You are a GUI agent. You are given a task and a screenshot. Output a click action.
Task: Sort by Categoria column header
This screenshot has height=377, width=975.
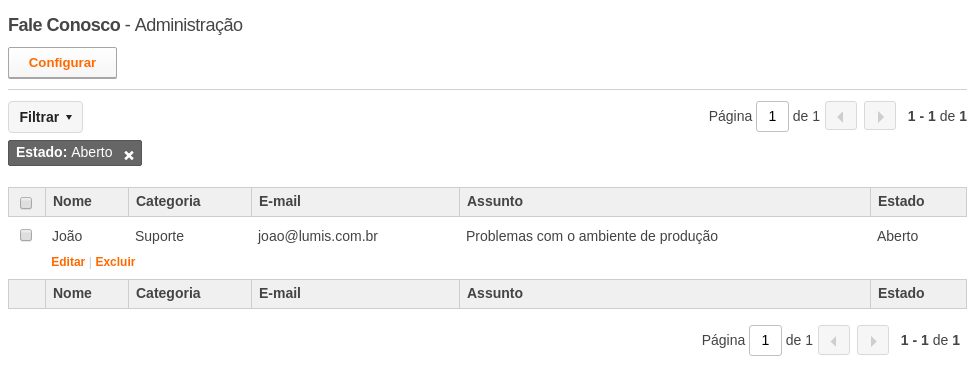click(168, 202)
